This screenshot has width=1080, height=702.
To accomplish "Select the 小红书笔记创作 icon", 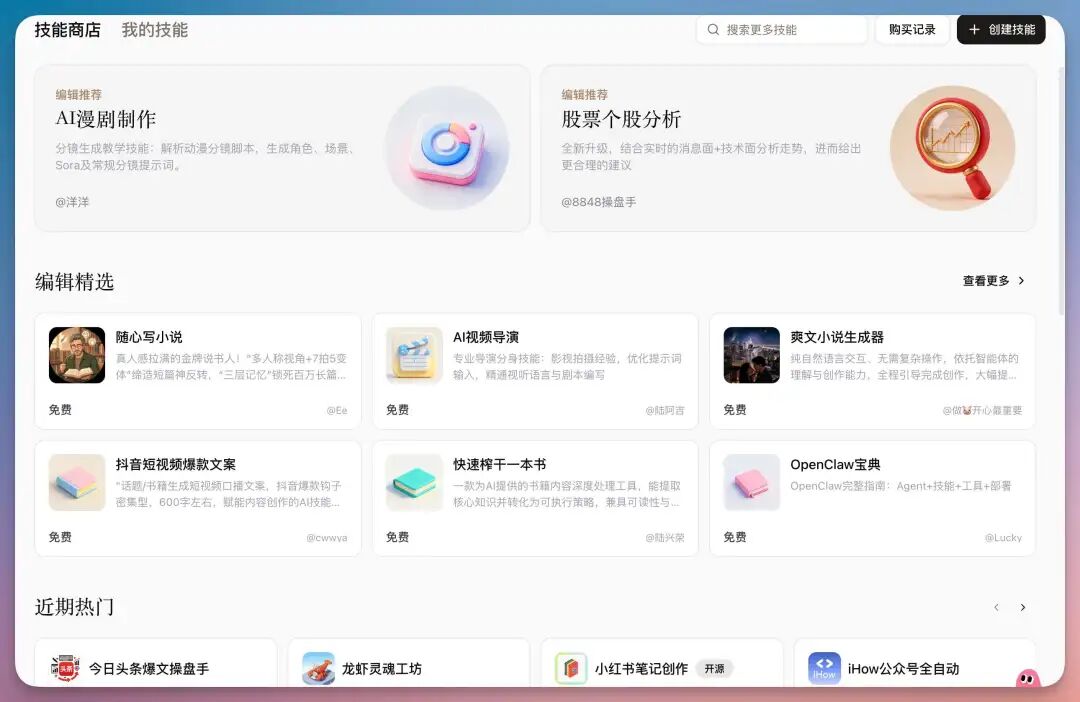I will coord(571,668).
